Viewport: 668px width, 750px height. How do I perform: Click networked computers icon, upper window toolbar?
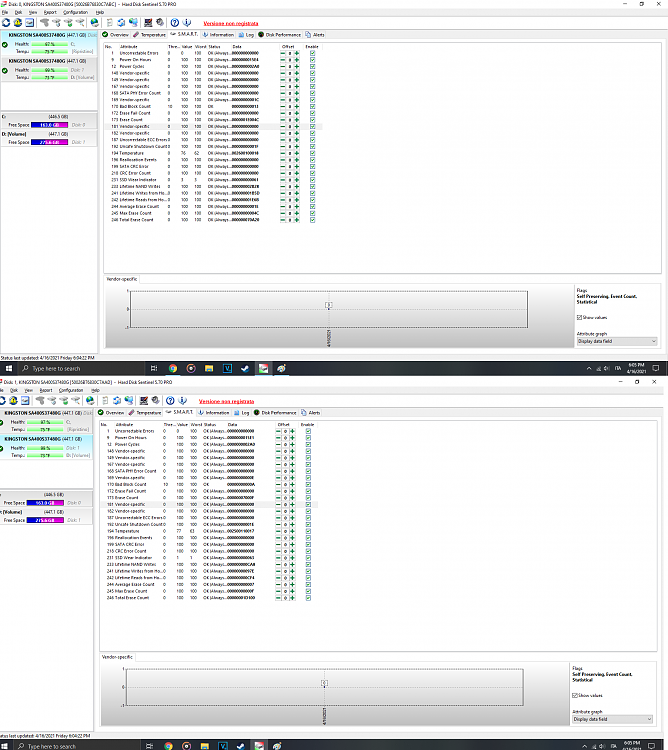click(x=133, y=22)
